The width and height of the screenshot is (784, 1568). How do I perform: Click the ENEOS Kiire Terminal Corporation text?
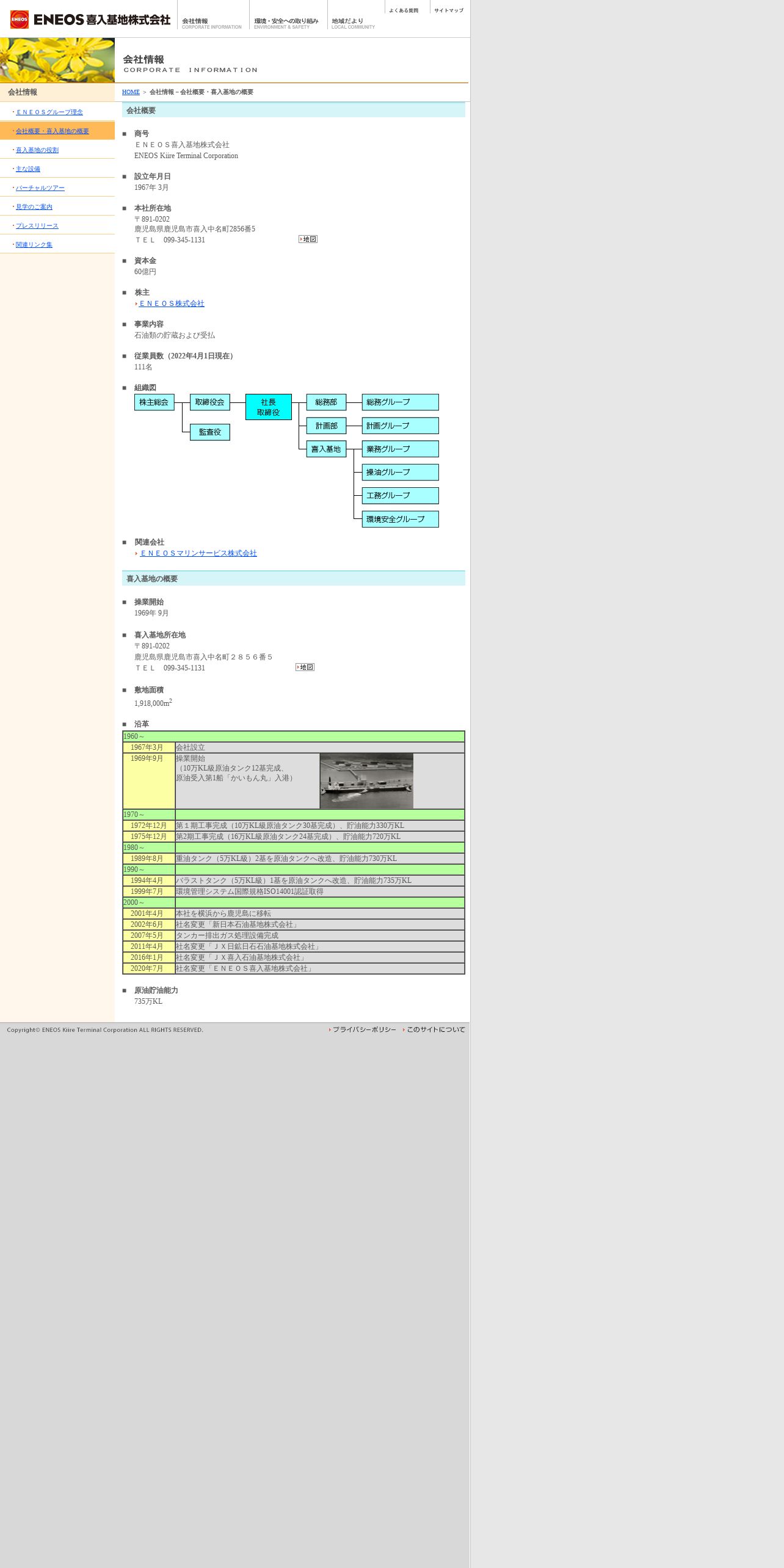(186, 156)
